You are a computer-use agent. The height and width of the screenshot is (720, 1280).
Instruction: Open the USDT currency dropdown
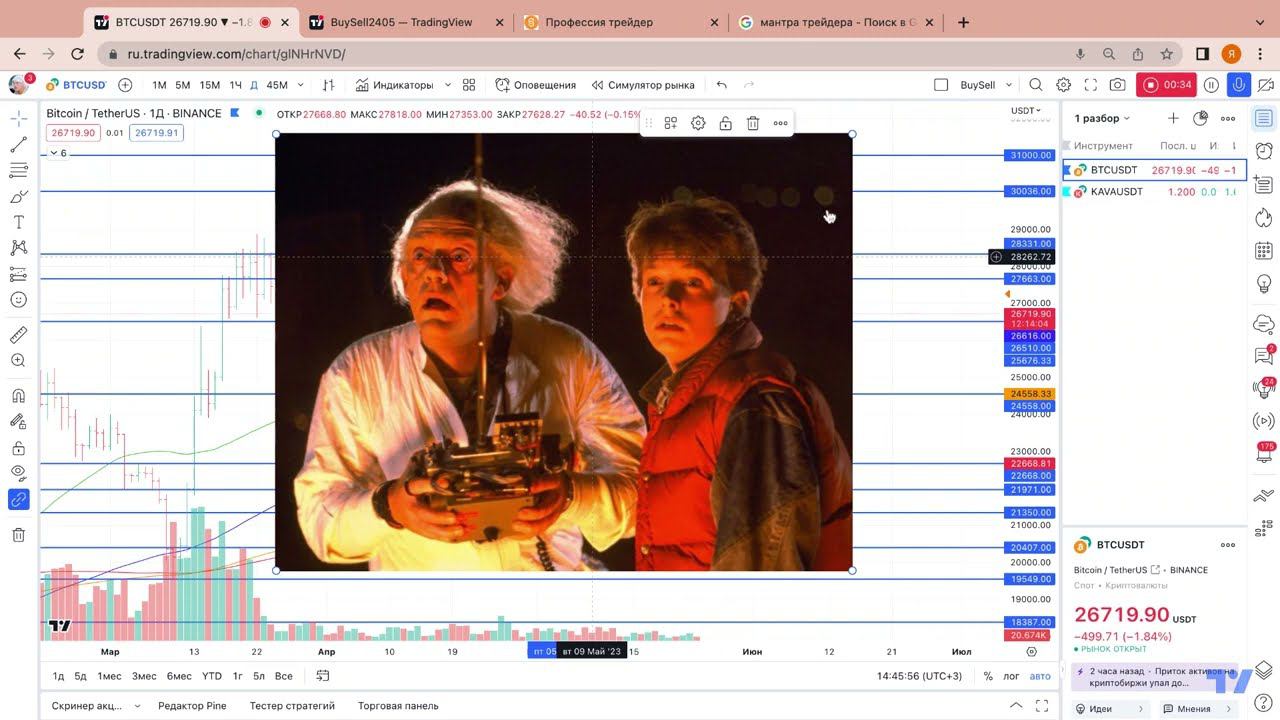(x=1026, y=111)
